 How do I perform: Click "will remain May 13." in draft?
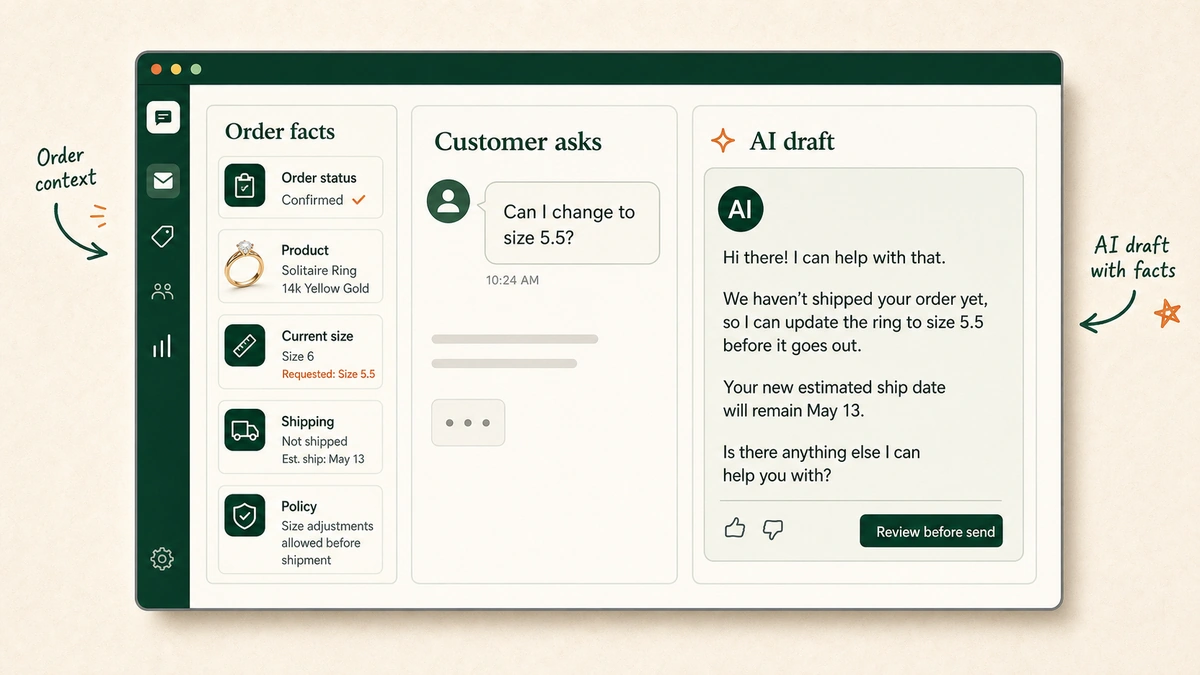pos(794,410)
